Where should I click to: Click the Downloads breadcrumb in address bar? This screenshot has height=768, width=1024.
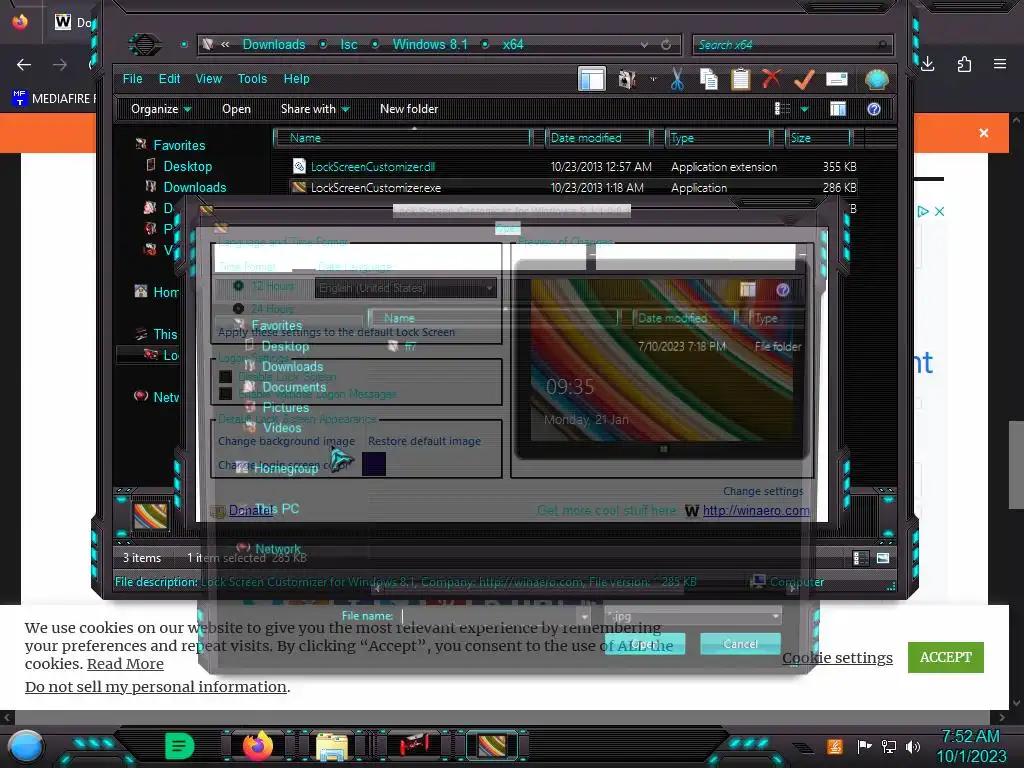tap(274, 44)
